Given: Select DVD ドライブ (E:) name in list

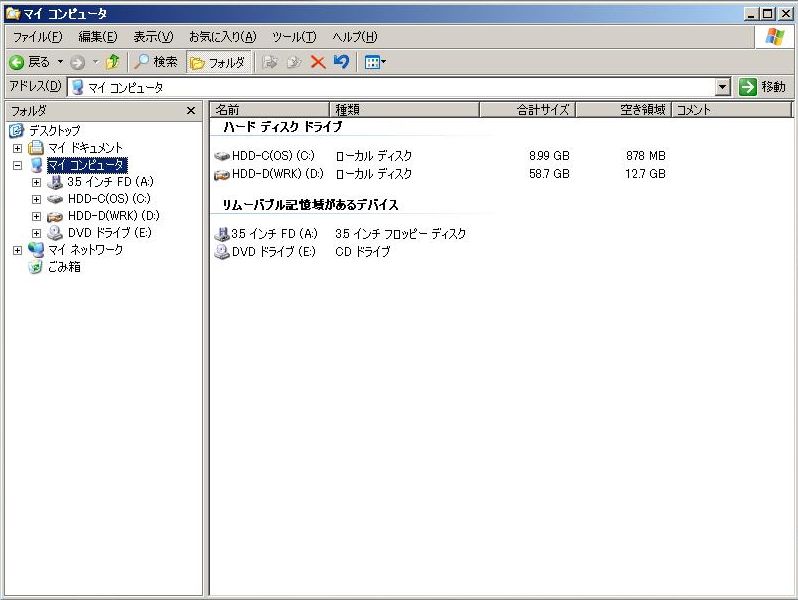Looking at the screenshot, I should pos(274,251).
